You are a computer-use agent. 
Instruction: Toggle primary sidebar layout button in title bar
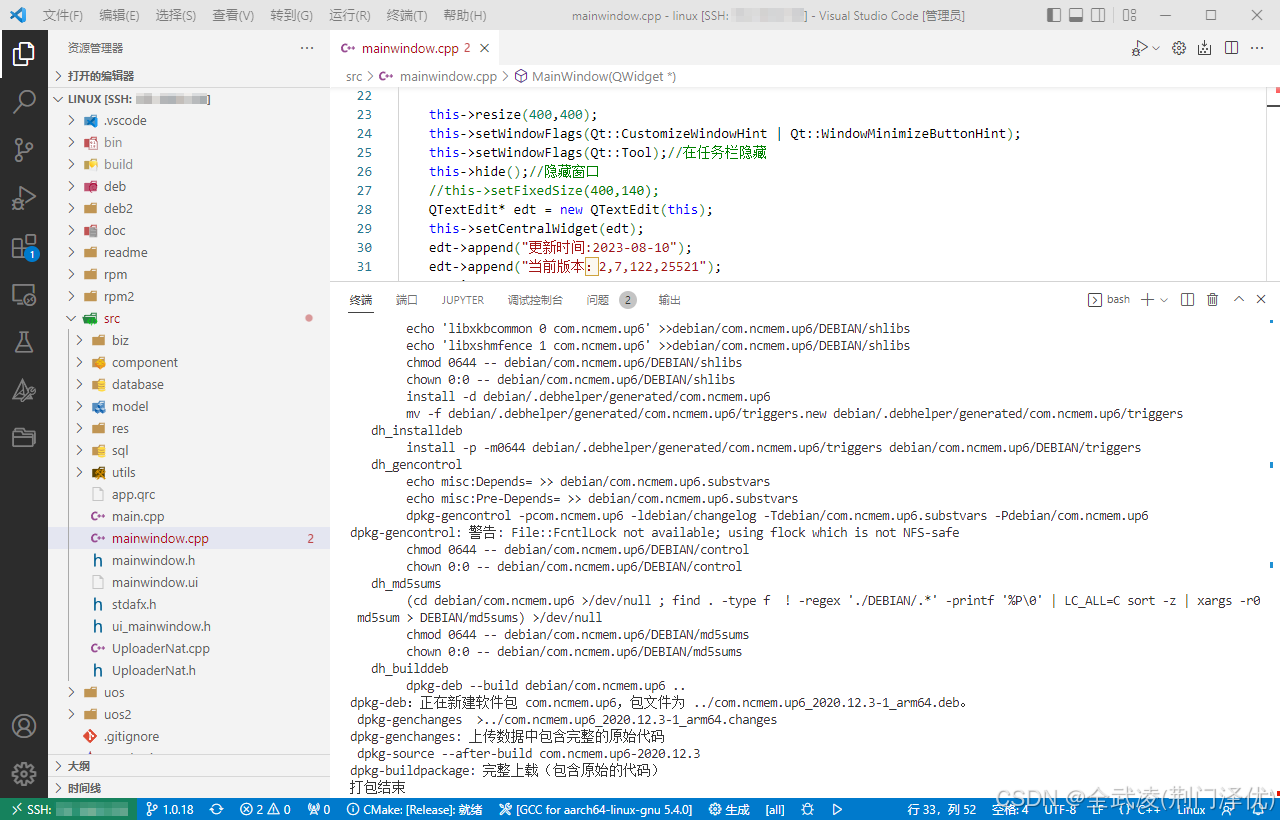coord(1054,15)
